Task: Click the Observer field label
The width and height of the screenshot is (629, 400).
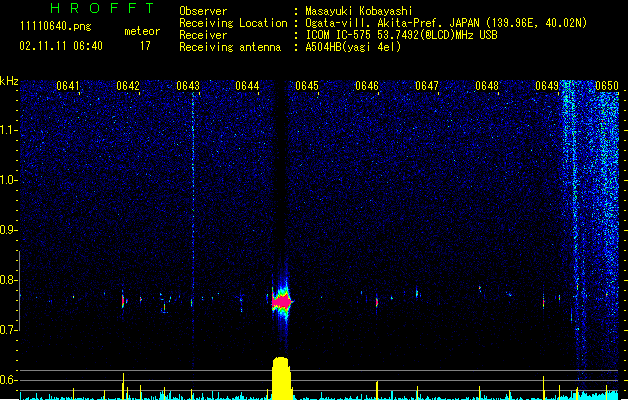Action: [203, 11]
